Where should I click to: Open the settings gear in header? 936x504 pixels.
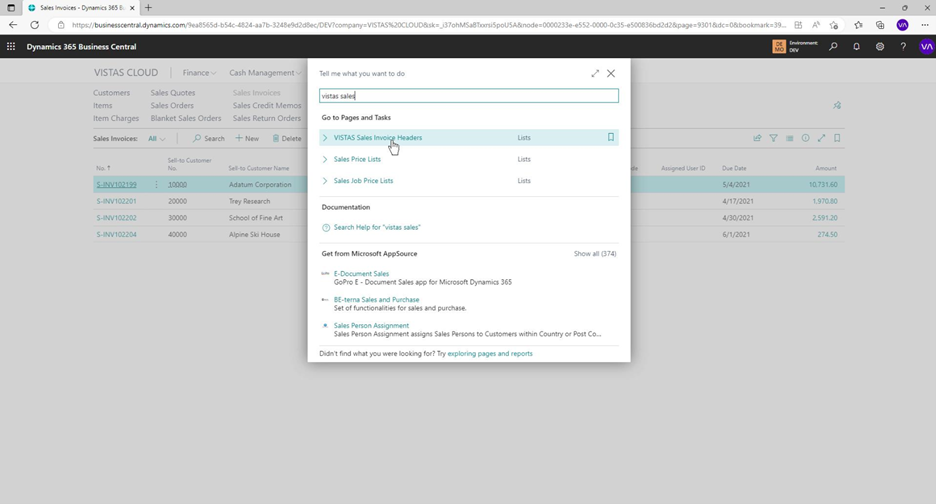(880, 46)
